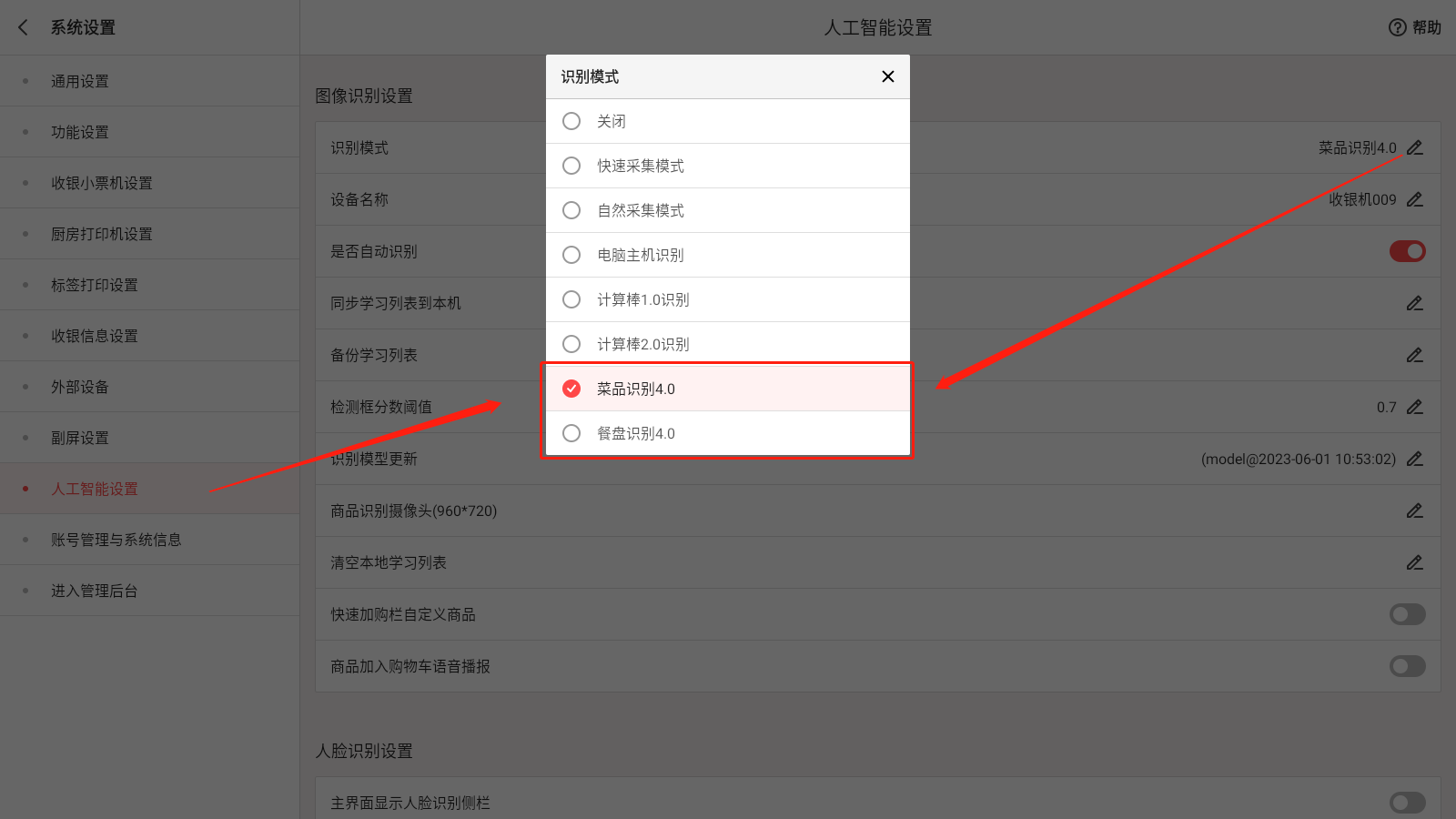Click the edit pencil for 商品识别摄像头(960*720)

pos(1415,511)
